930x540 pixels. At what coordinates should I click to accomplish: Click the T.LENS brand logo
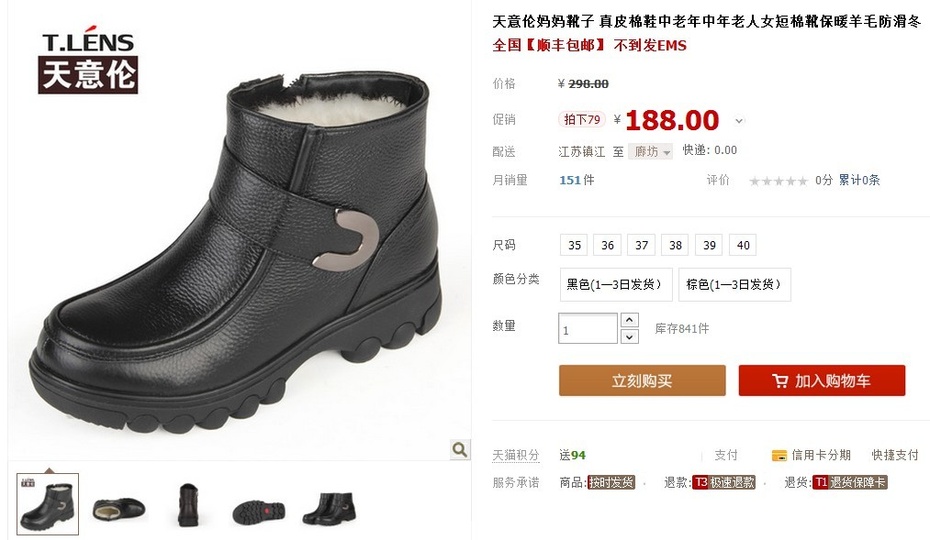tap(88, 59)
